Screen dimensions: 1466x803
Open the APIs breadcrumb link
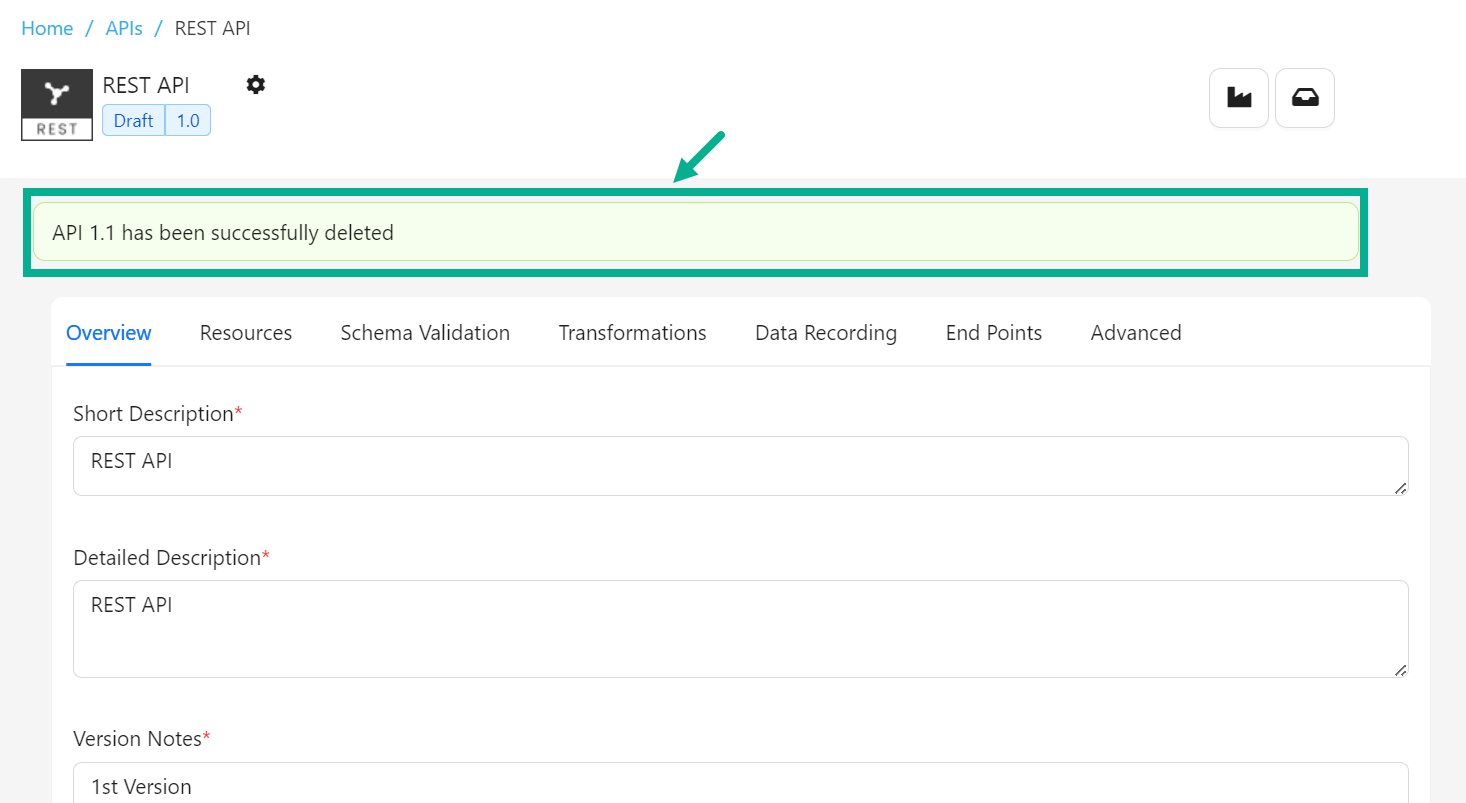(124, 28)
